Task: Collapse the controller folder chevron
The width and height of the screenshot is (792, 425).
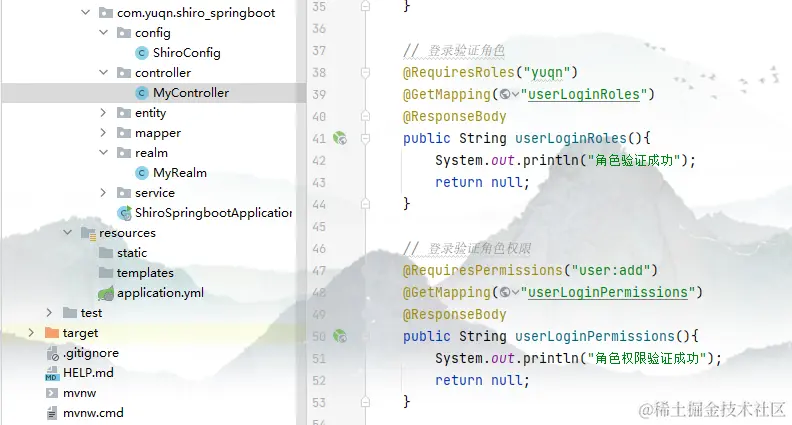Action: click(x=104, y=72)
